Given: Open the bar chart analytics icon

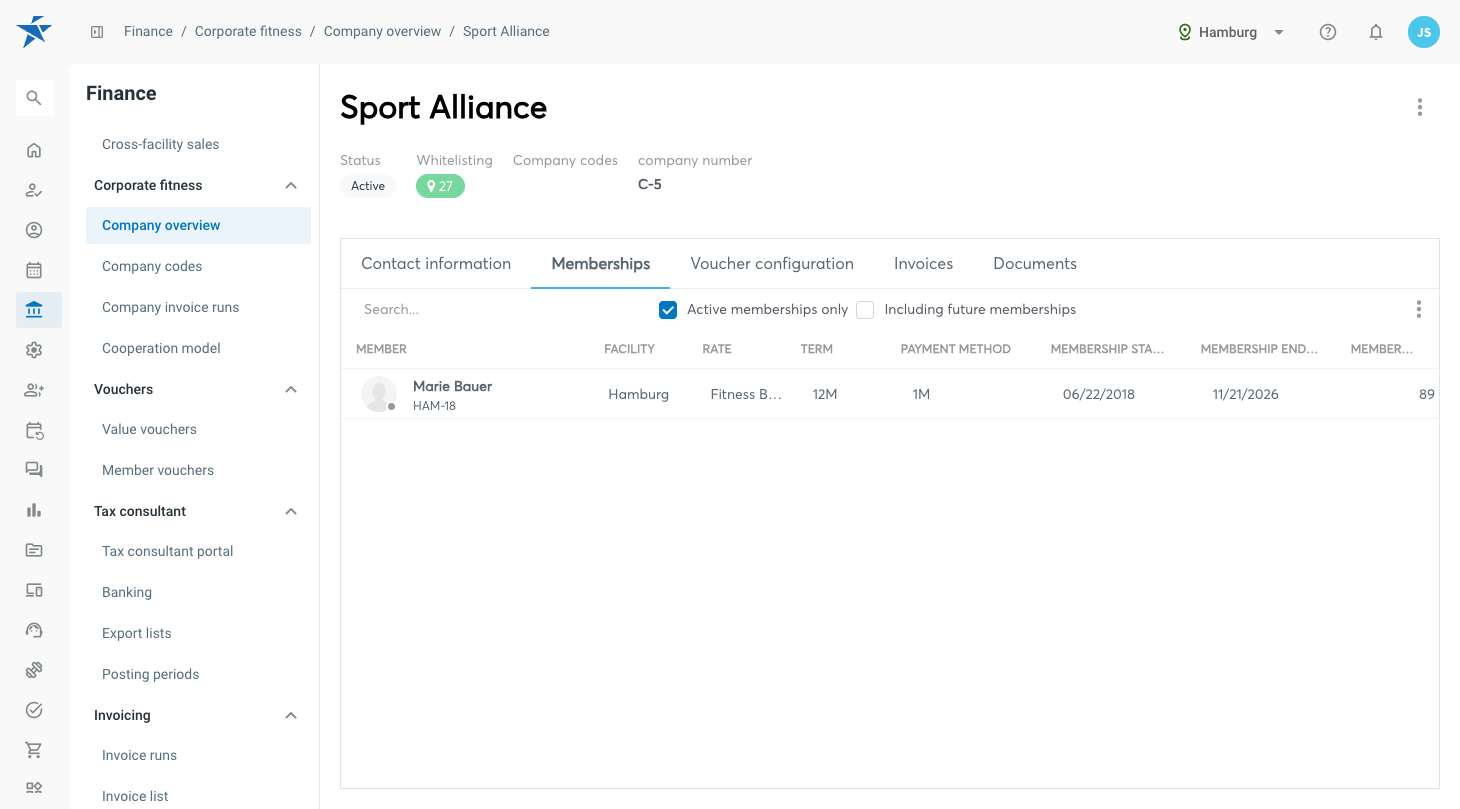Looking at the screenshot, I should click(34, 510).
